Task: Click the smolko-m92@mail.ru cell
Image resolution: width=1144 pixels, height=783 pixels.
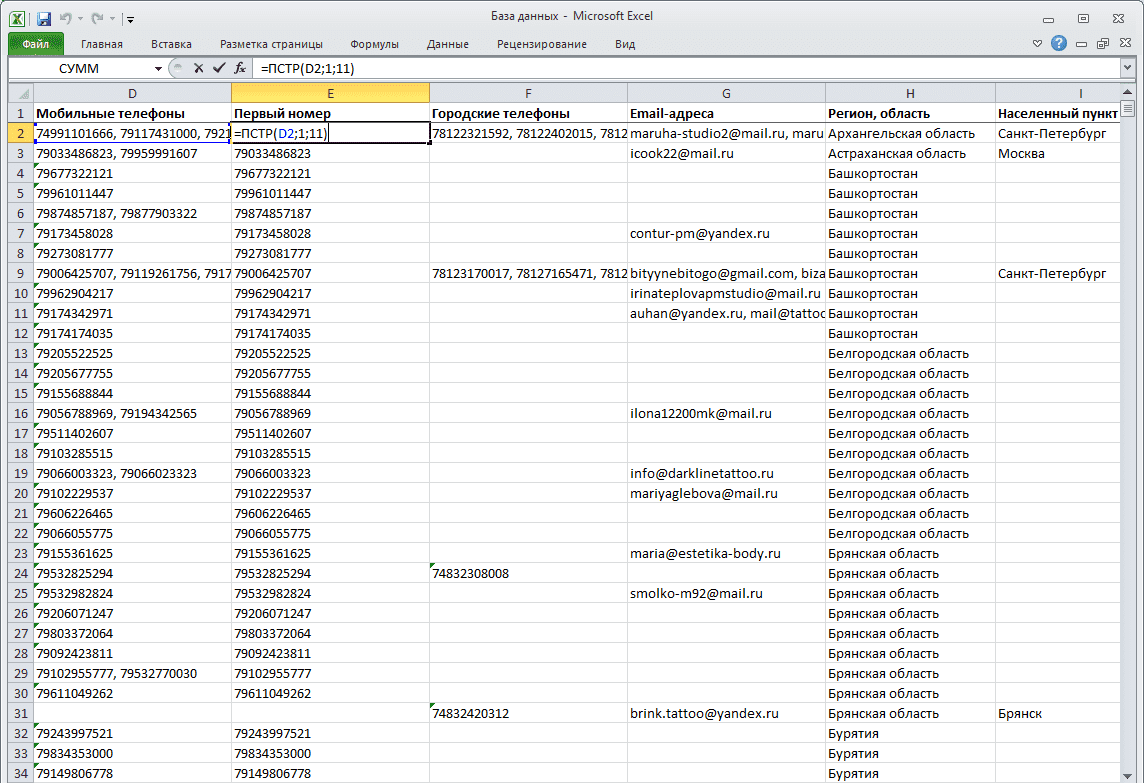Action: 726,594
